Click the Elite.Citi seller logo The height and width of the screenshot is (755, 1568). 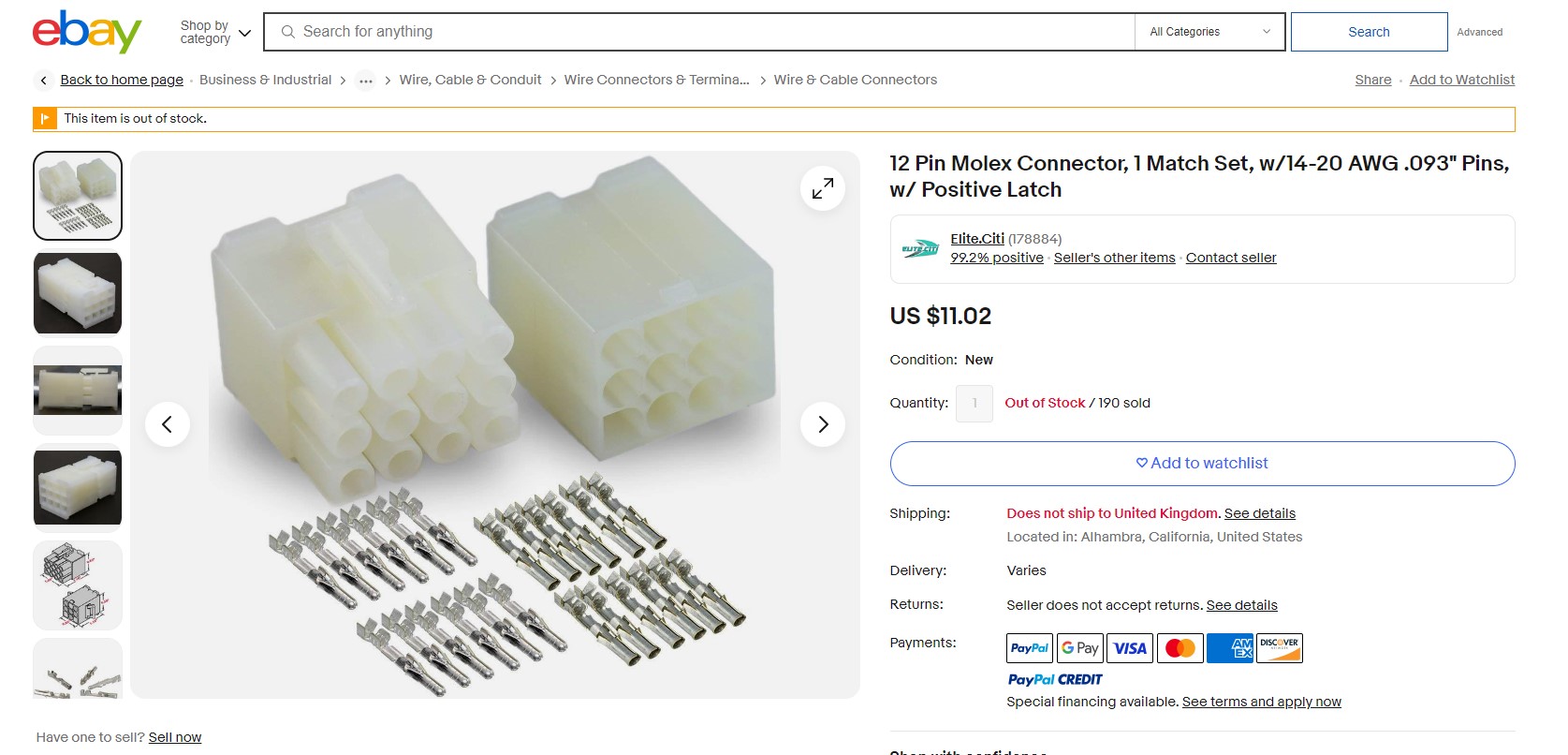click(x=919, y=249)
